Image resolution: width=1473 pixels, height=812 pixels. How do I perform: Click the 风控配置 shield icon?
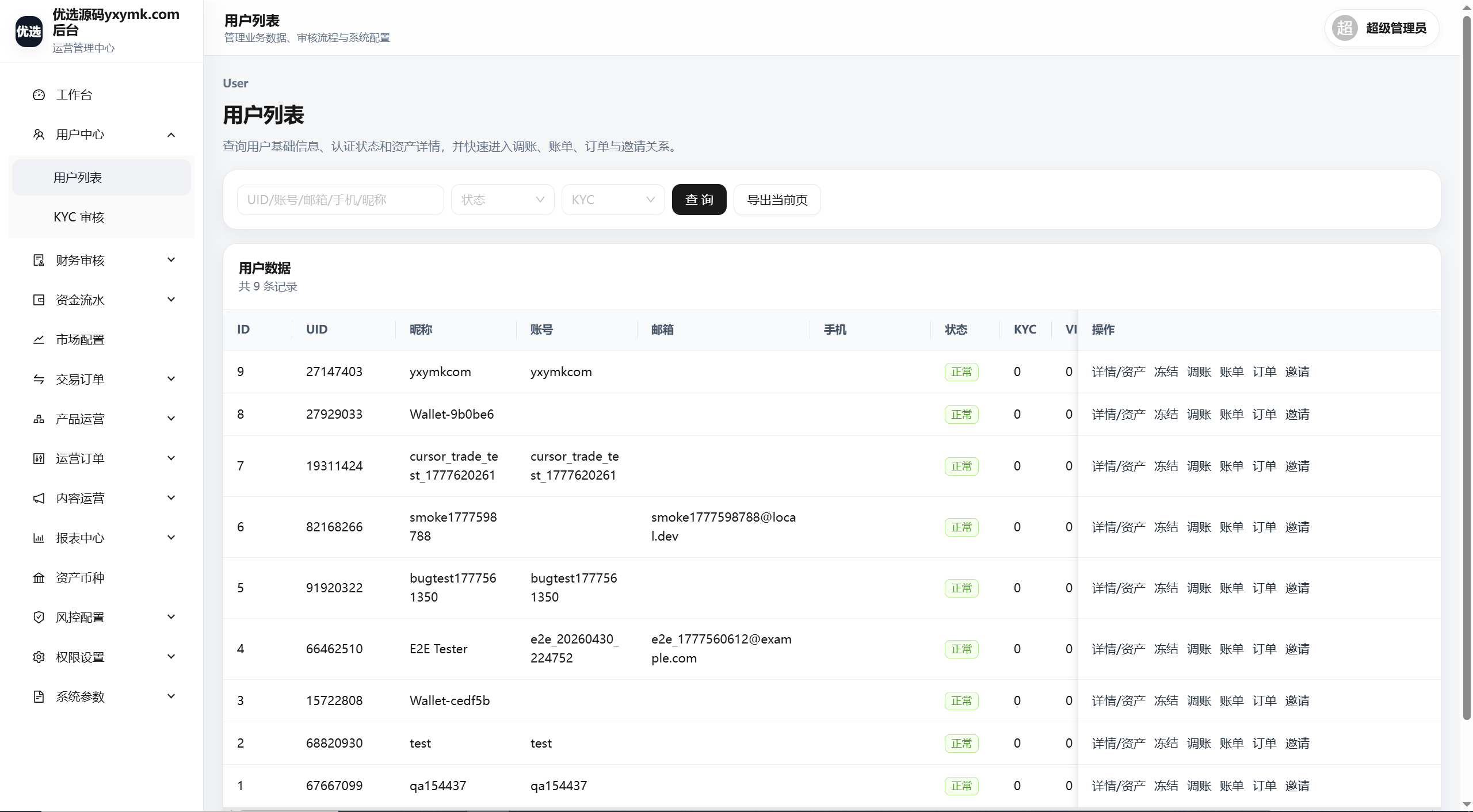39,618
